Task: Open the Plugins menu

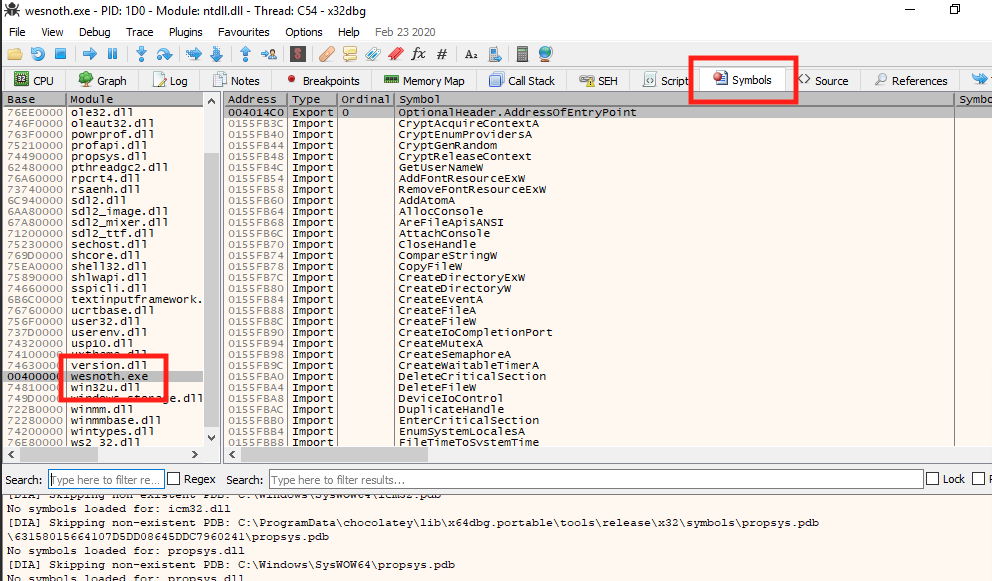Action: 185,32
